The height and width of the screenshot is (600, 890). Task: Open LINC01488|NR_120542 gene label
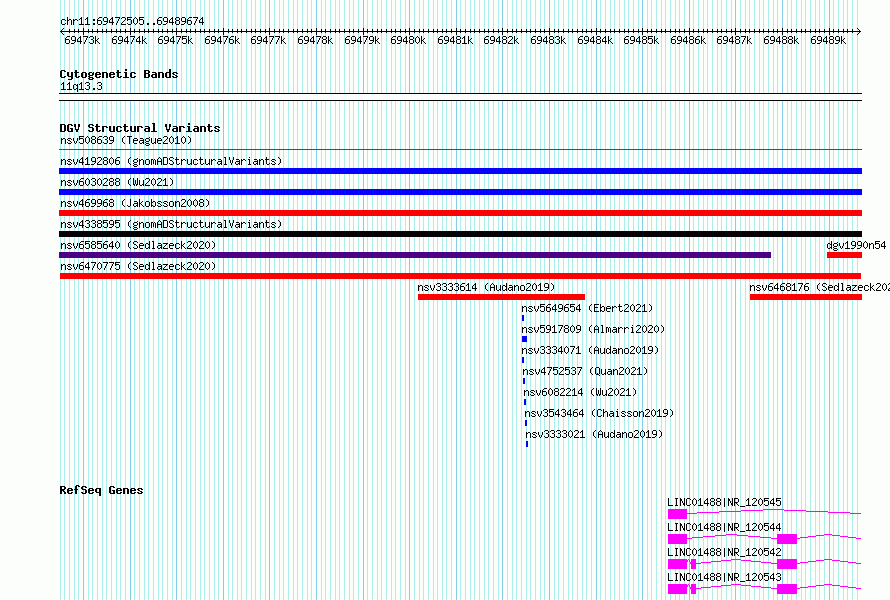(724, 552)
